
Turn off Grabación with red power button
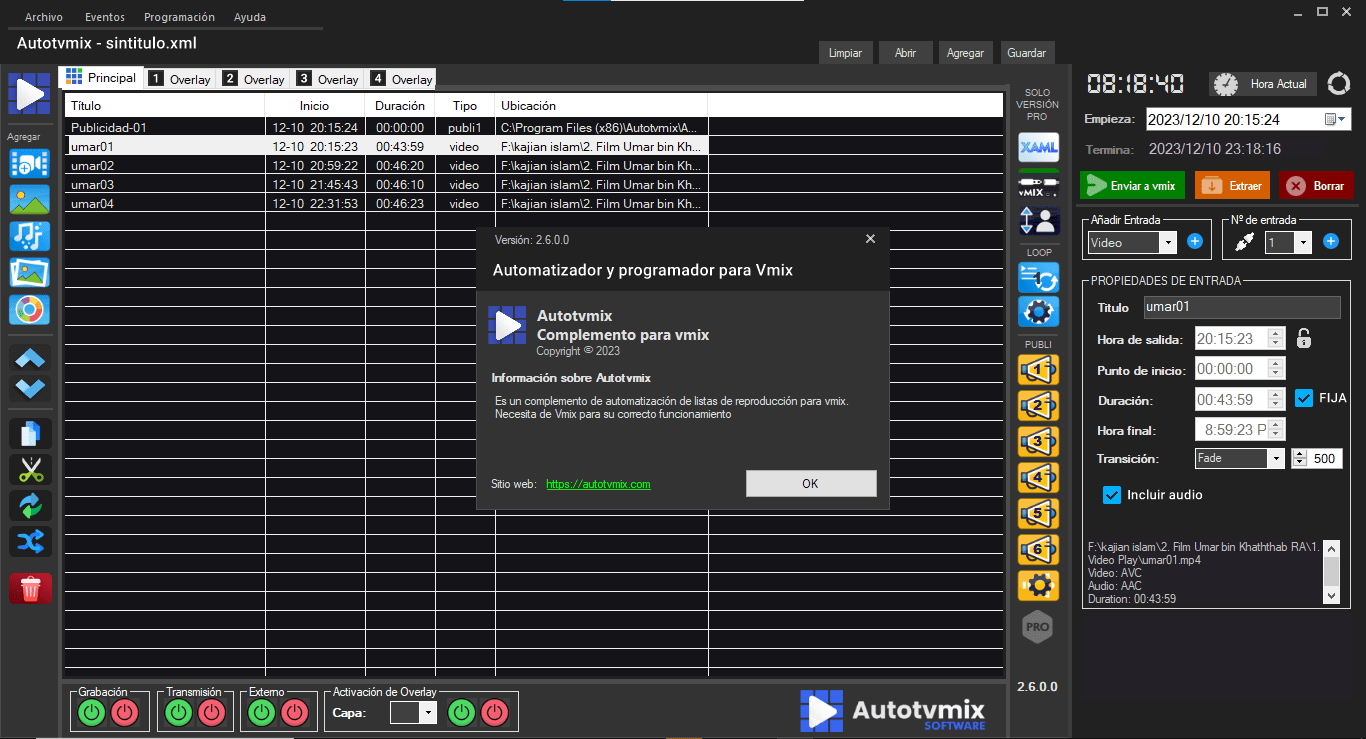tap(125, 713)
